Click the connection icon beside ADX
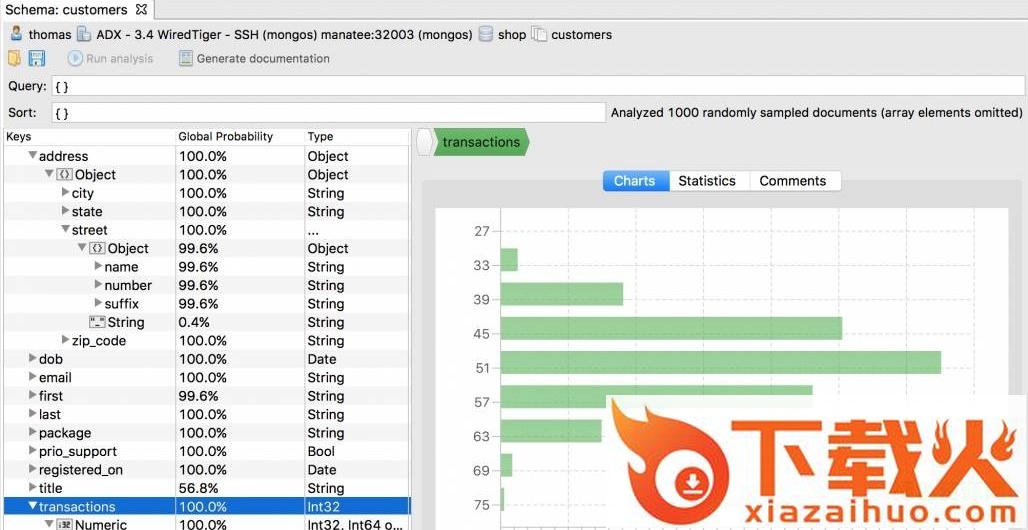The image size is (1028, 530). pyautogui.click(x=84, y=34)
